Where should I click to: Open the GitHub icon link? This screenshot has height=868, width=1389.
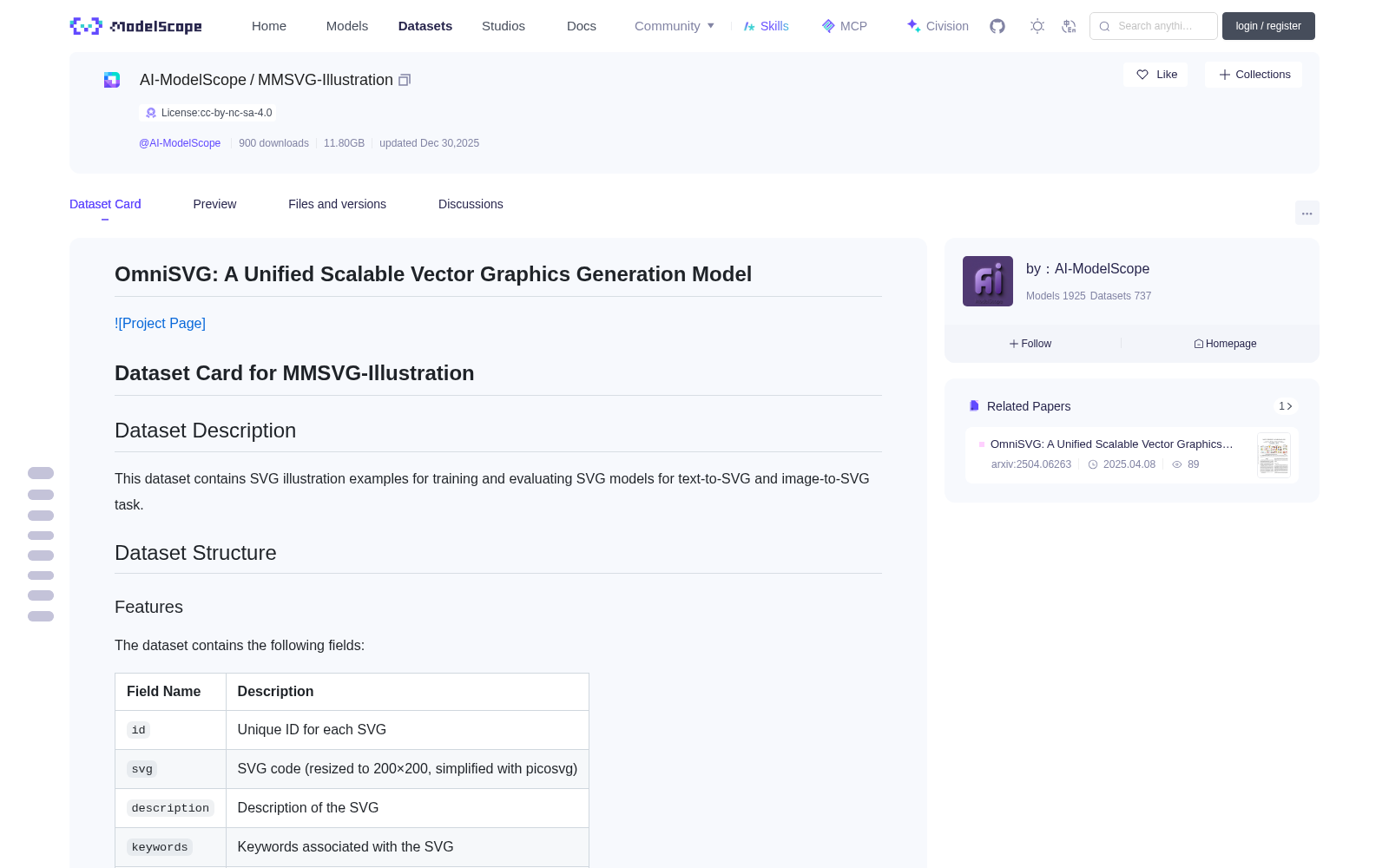997,26
